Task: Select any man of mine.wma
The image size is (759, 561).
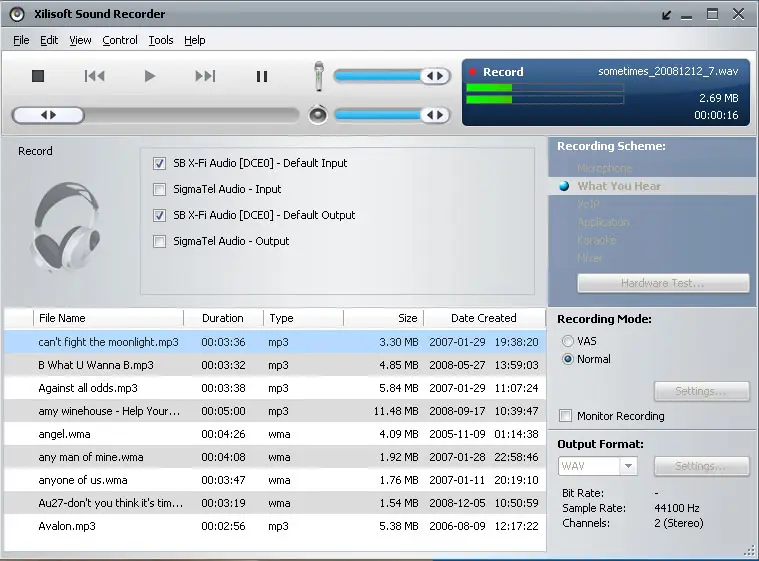Action: click(x=275, y=457)
